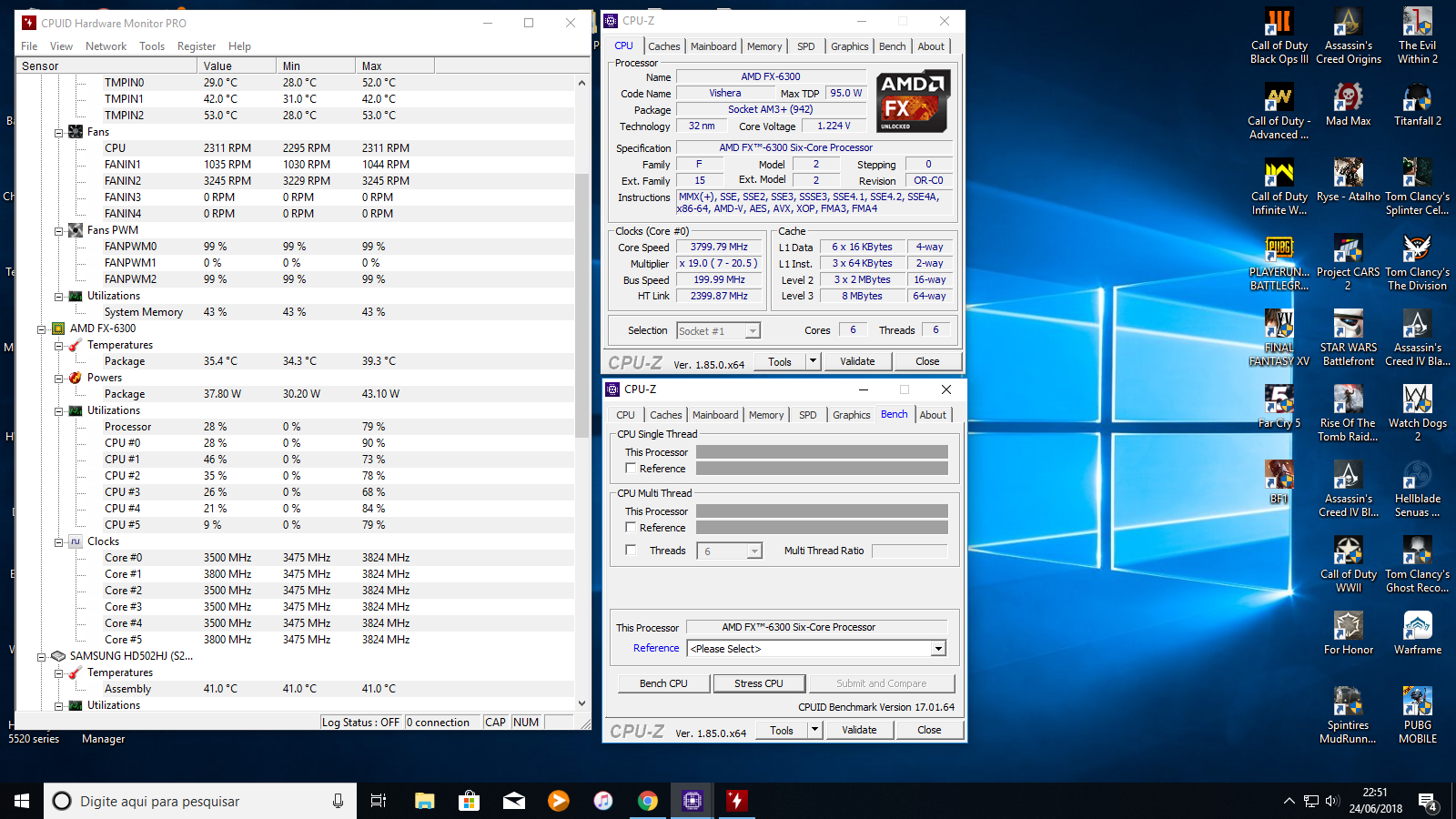Open the Reference <Please Select> dropdown
The height and width of the screenshot is (819, 1456).
pos(938,649)
